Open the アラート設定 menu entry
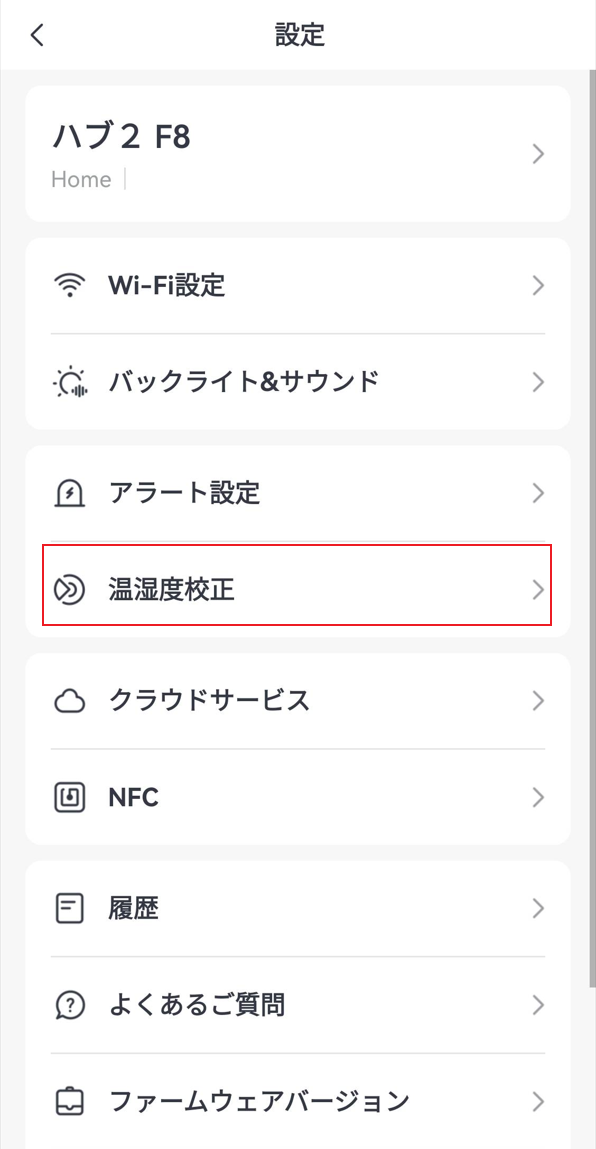The width and height of the screenshot is (596, 1149). 298,493
